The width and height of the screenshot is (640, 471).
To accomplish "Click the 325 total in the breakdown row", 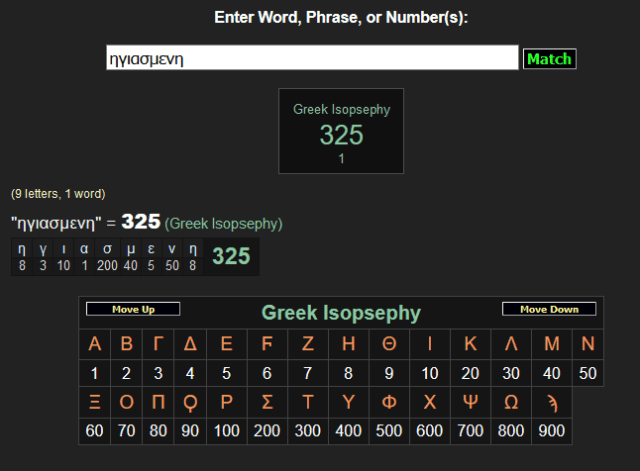I will point(231,256).
